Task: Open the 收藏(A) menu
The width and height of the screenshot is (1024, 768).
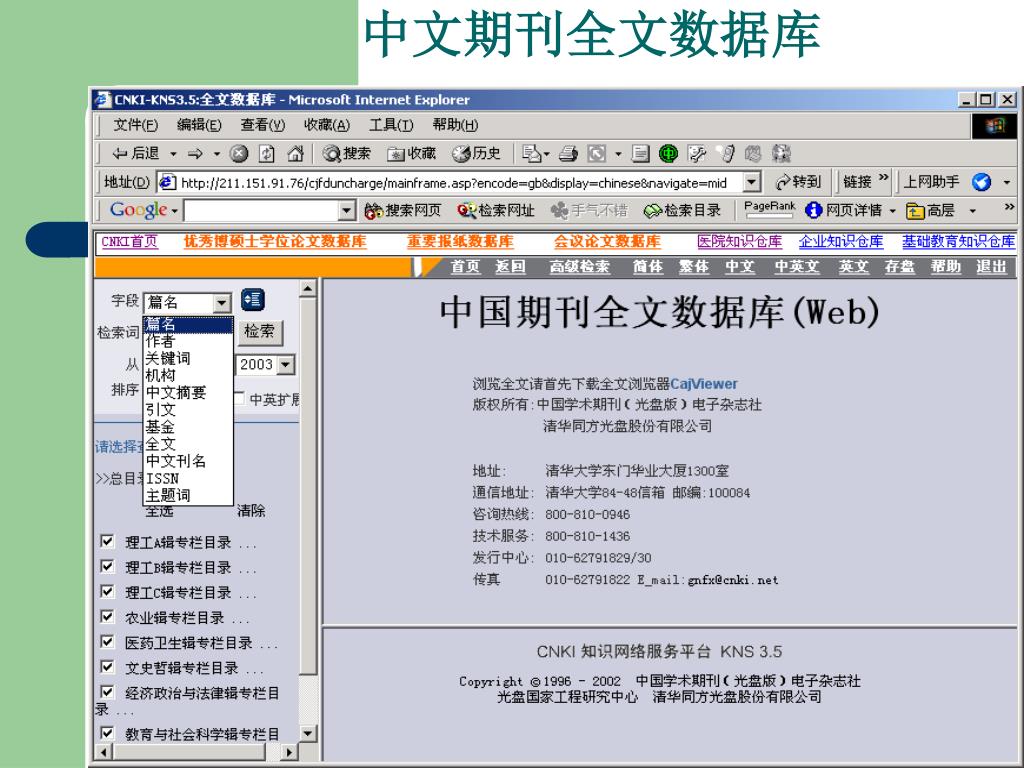Action: click(327, 125)
